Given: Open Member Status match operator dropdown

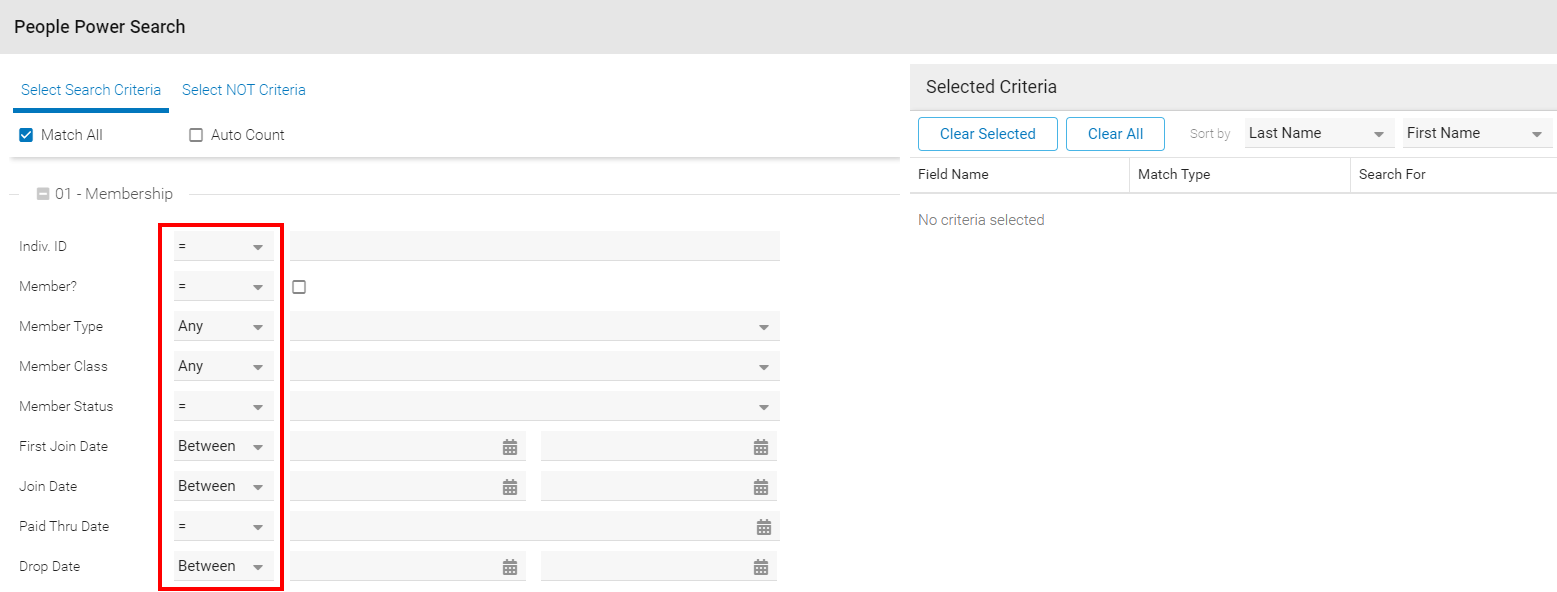Looking at the screenshot, I should tap(224, 406).
